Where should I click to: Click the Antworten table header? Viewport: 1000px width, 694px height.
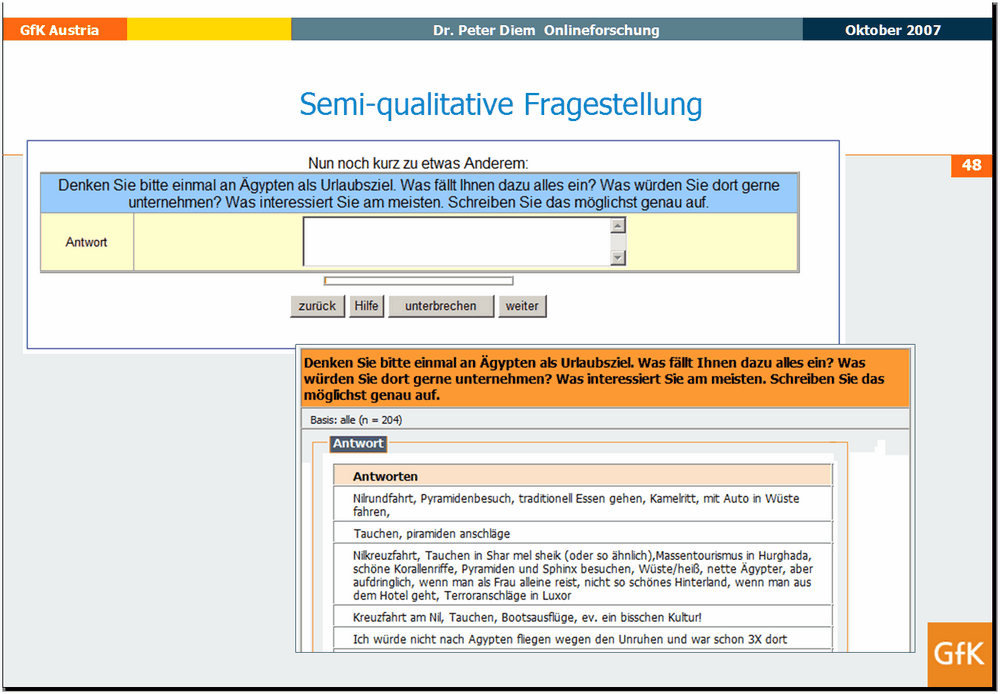click(582, 476)
